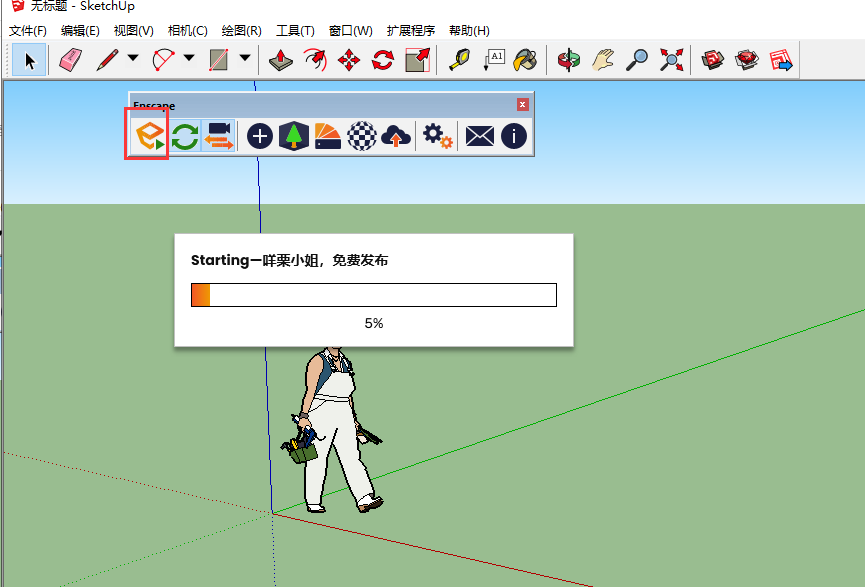Screen dimensions: 865x587
Task: Expand the Rectangle tool dropdown
Action: [243, 60]
